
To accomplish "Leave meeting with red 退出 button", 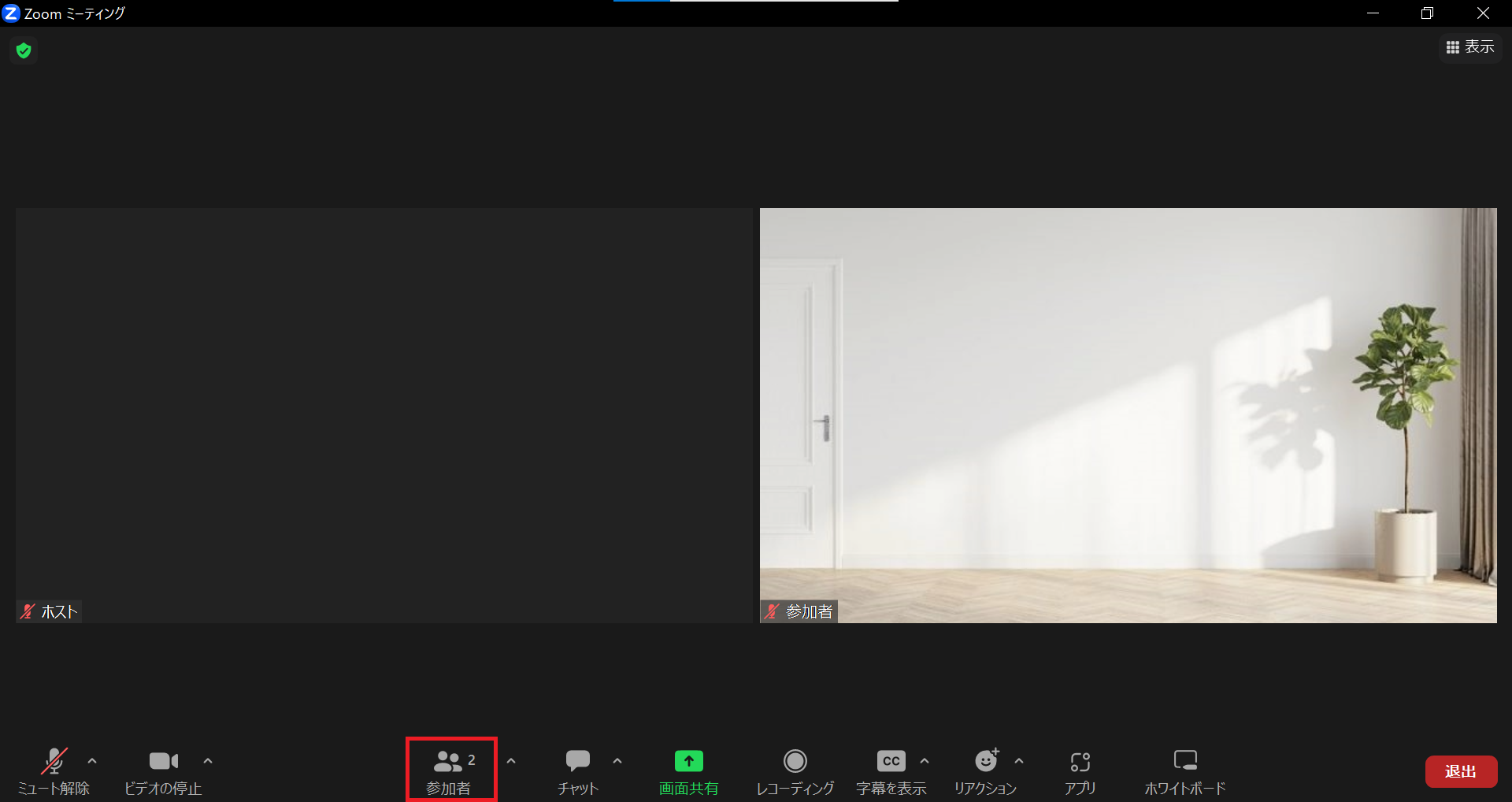I will pos(1461,771).
